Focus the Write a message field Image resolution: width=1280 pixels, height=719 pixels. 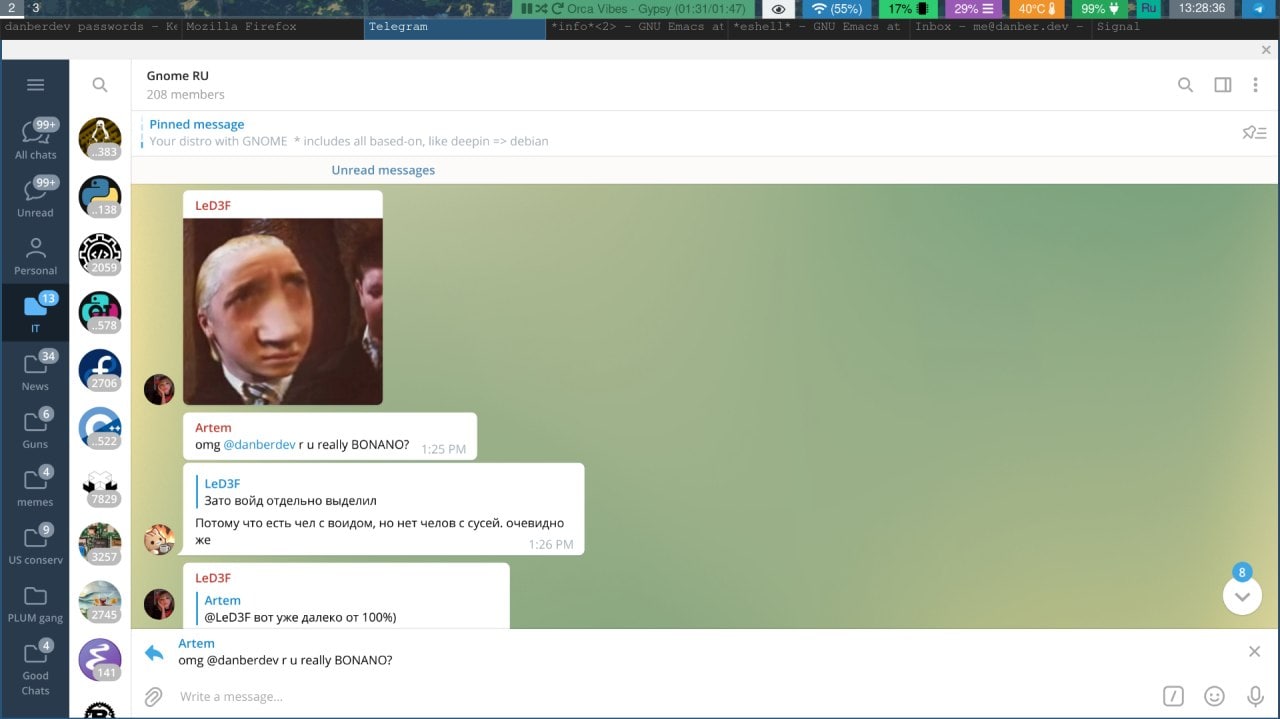coord(660,696)
